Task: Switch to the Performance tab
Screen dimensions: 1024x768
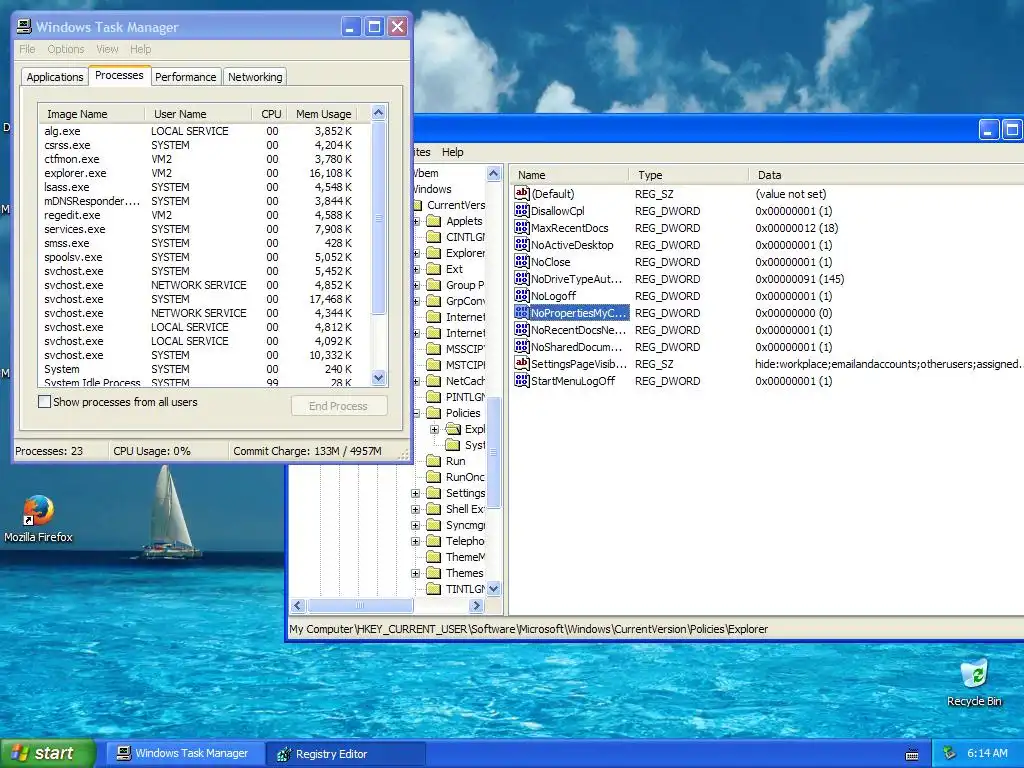Action: pos(185,76)
